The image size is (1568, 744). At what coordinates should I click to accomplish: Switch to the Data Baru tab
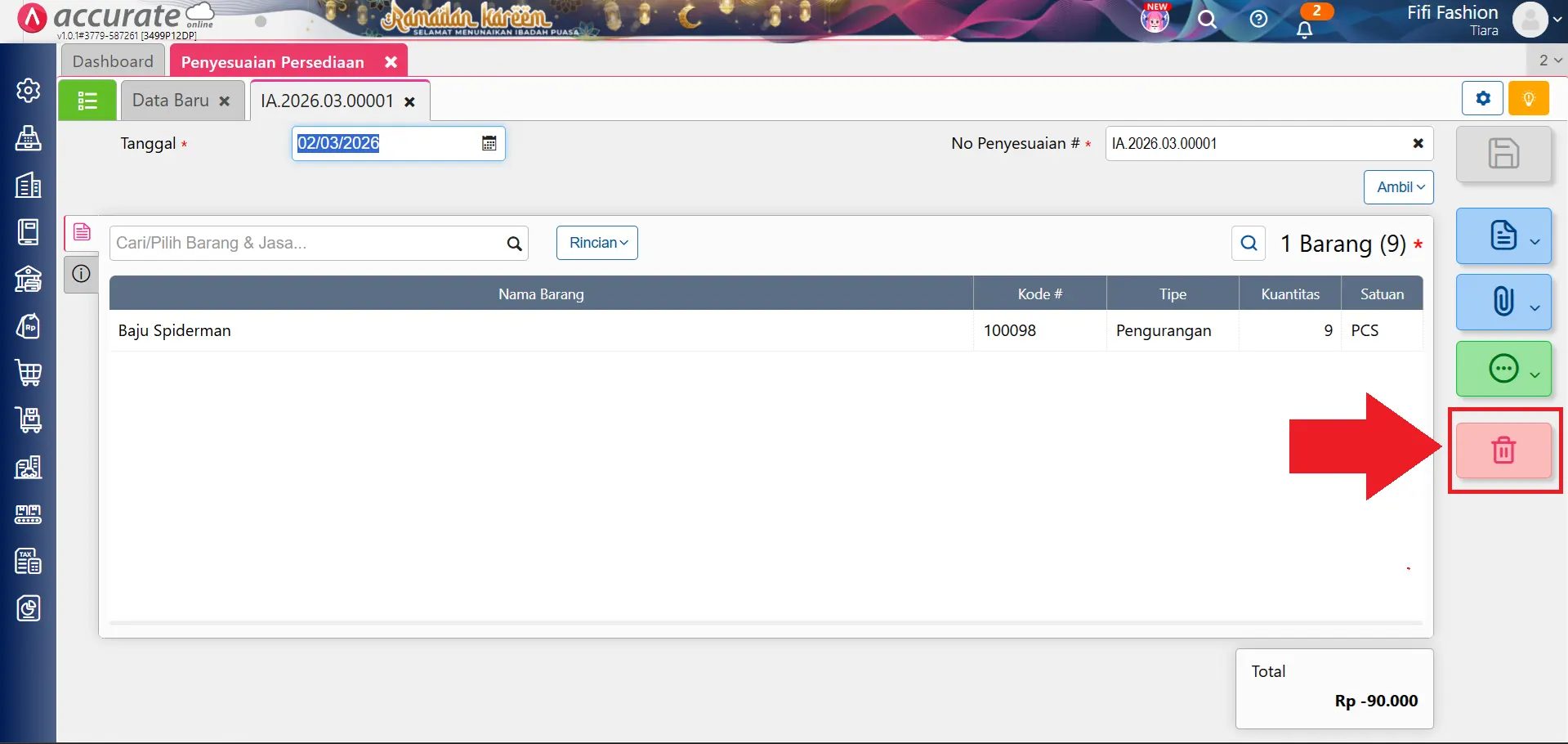point(171,101)
